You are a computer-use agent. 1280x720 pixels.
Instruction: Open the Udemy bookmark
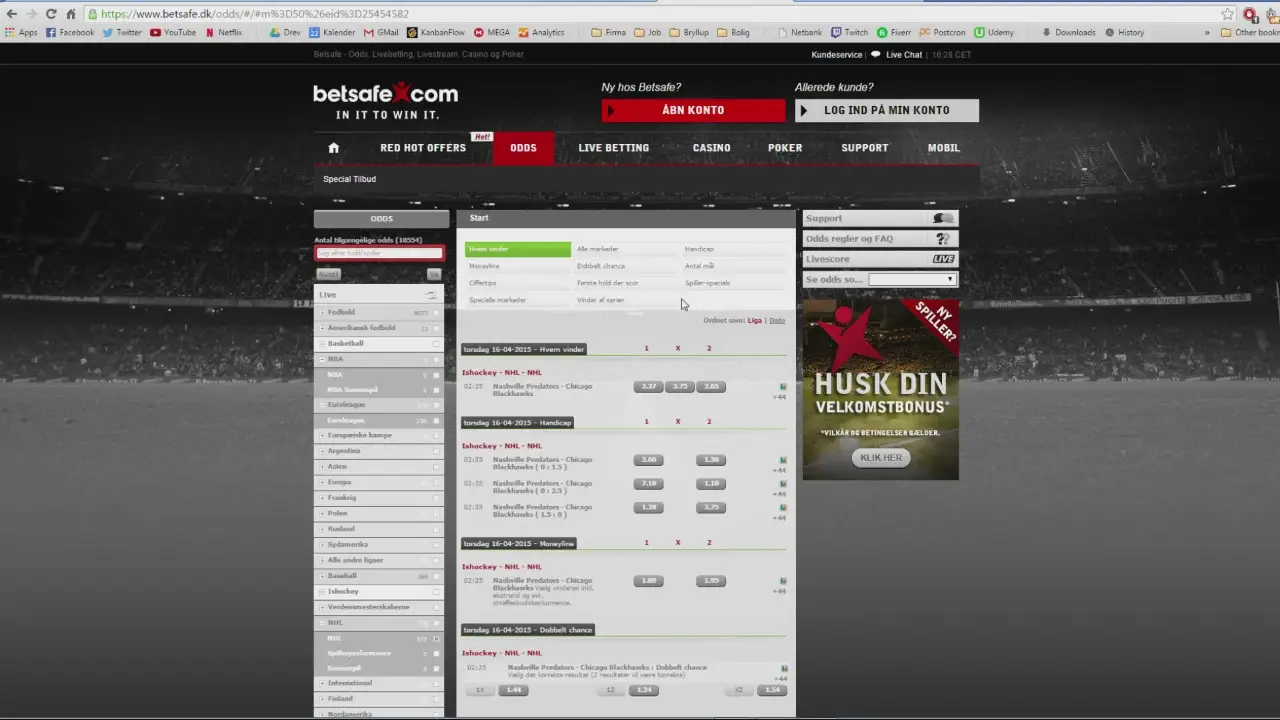[x=994, y=32]
